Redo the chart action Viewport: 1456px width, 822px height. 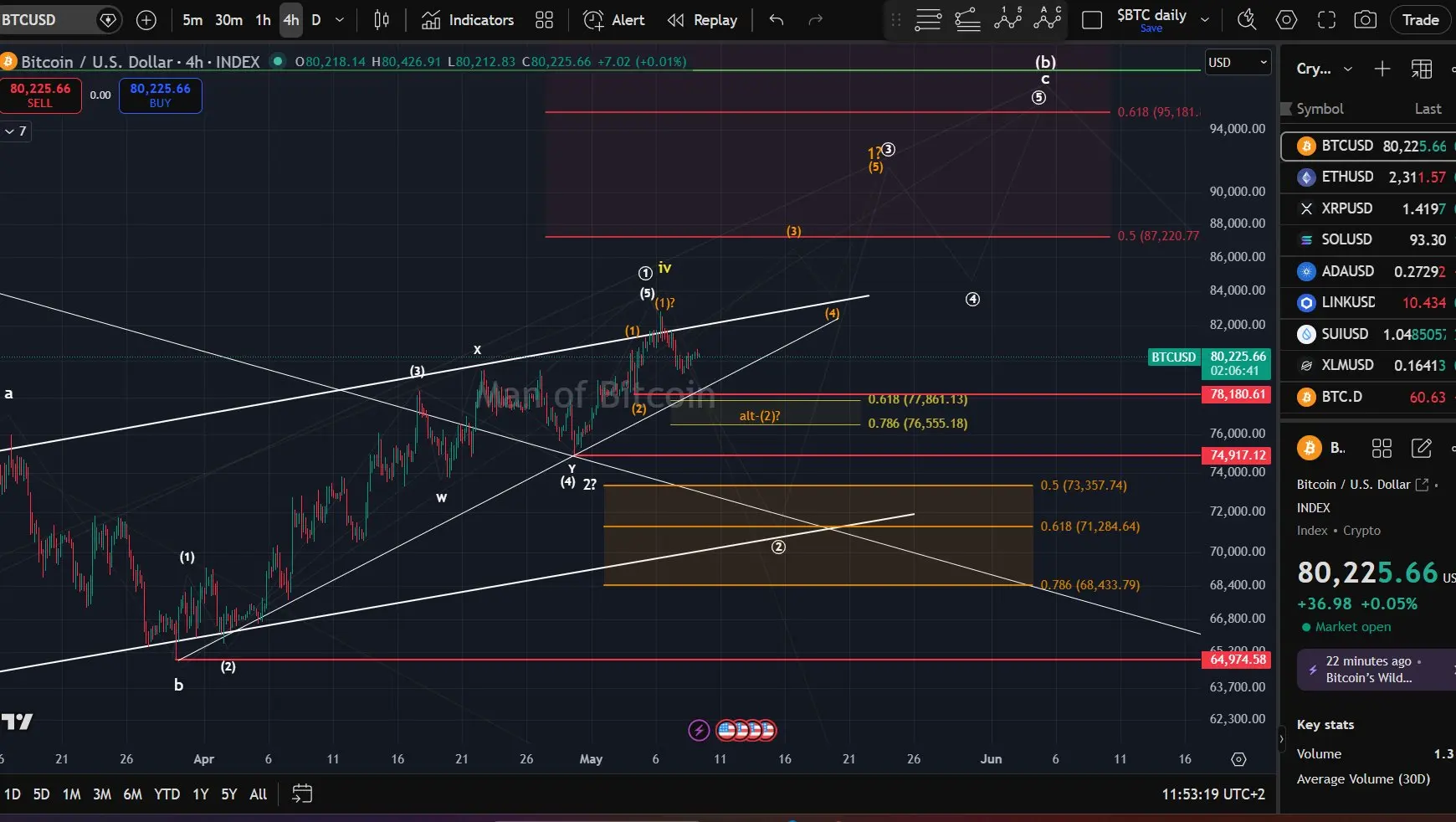click(x=816, y=20)
